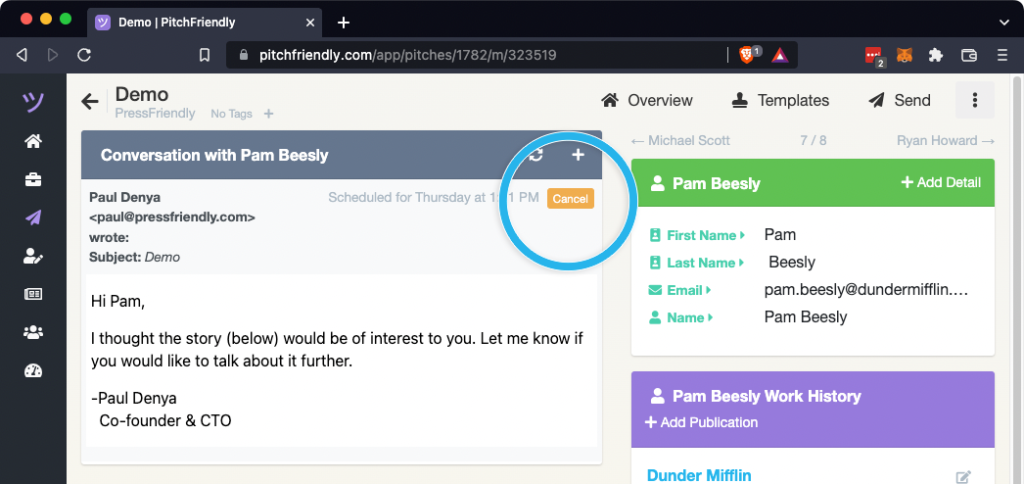Open the dashboard gauge icon in sidebar

(33, 371)
